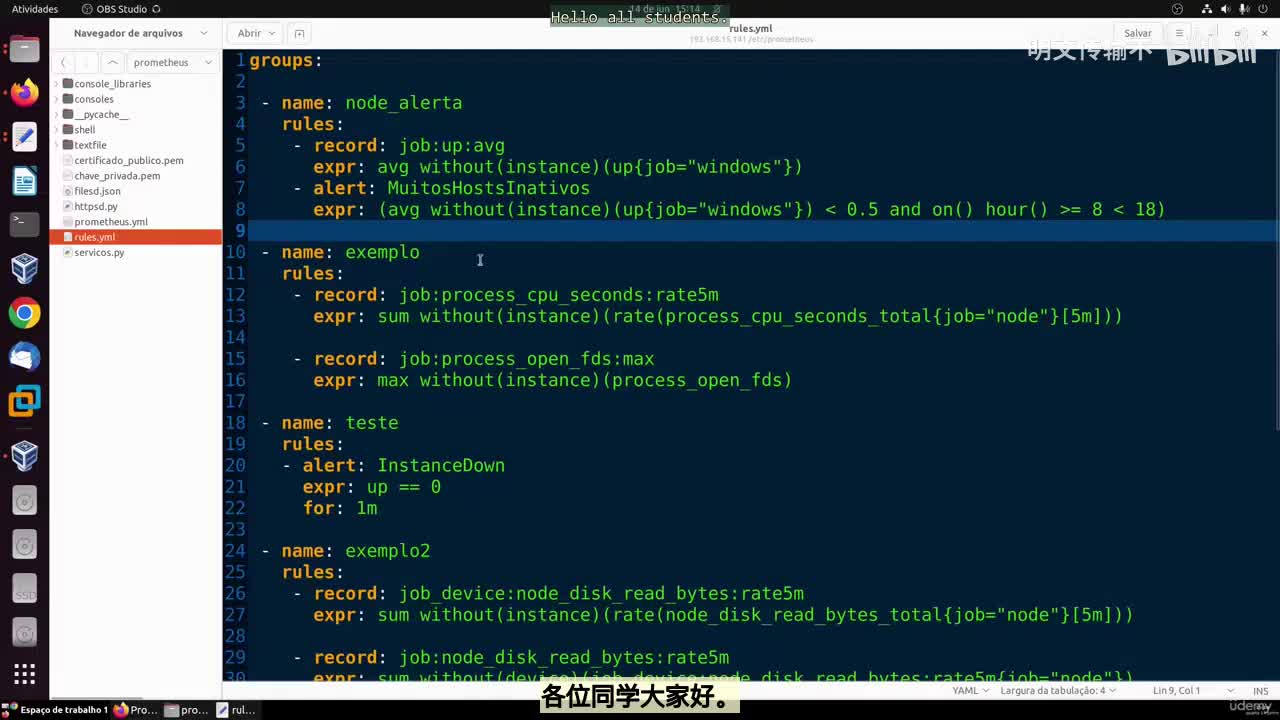Click Atividades in the top bar
Viewport: 1280px width, 720px height.
(35, 9)
